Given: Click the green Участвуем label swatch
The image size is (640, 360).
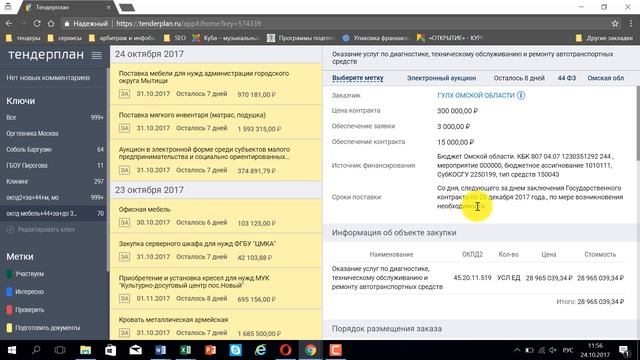Looking at the screenshot, I should (x=9, y=274).
